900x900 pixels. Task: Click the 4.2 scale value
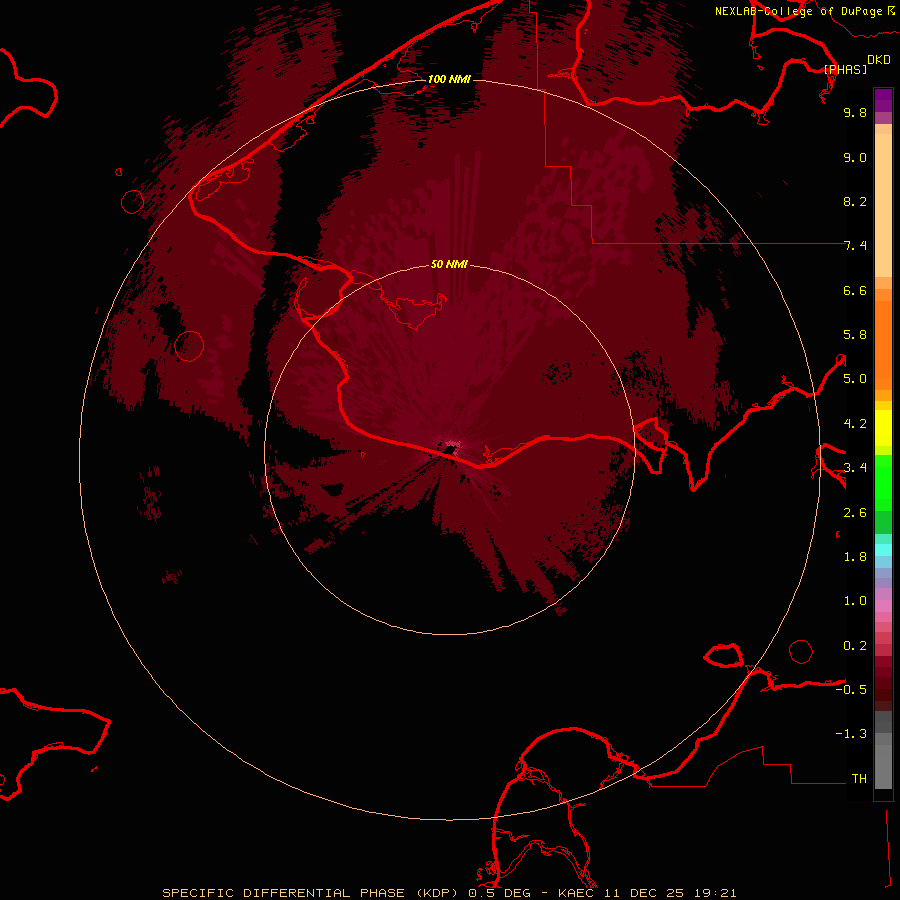coord(855,424)
